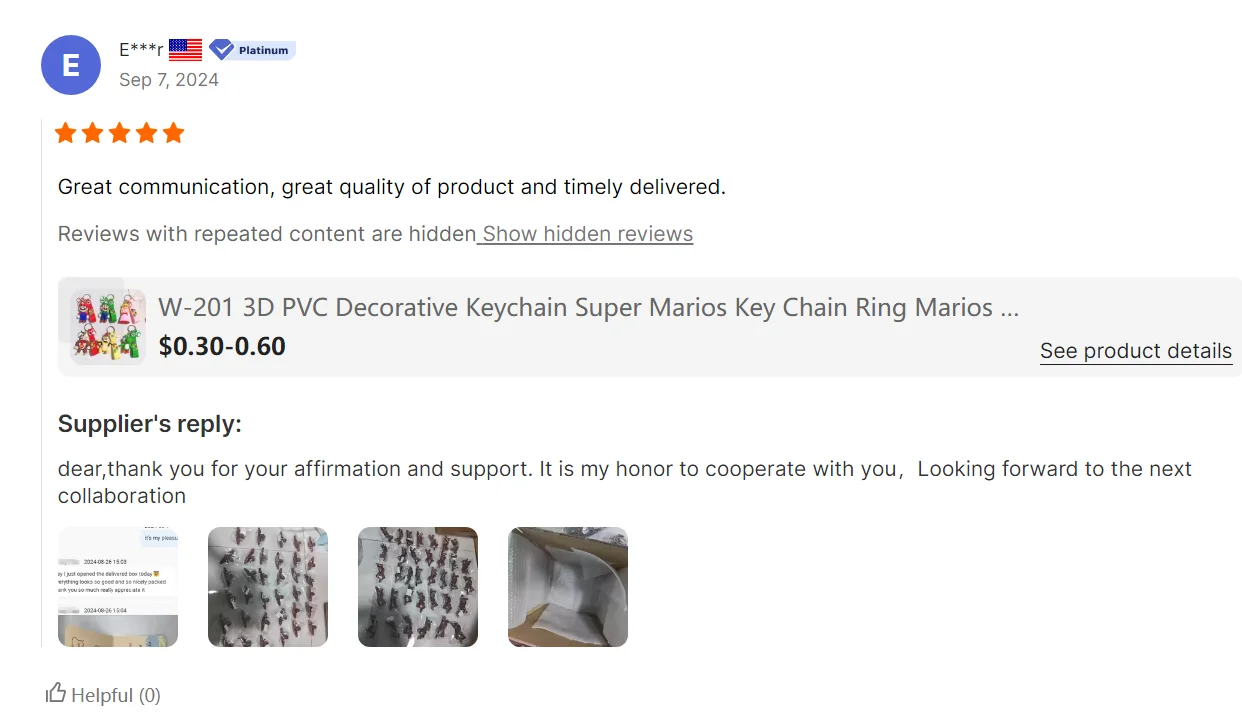Click the Helpful (0) label
The width and height of the screenshot is (1242, 724).
click(x=116, y=695)
